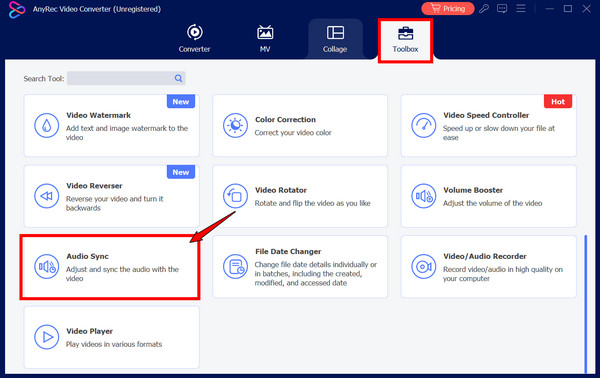Click 'Correct your video color' description
This screenshot has height=378, width=600.
pyautogui.click(x=293, y=133)
